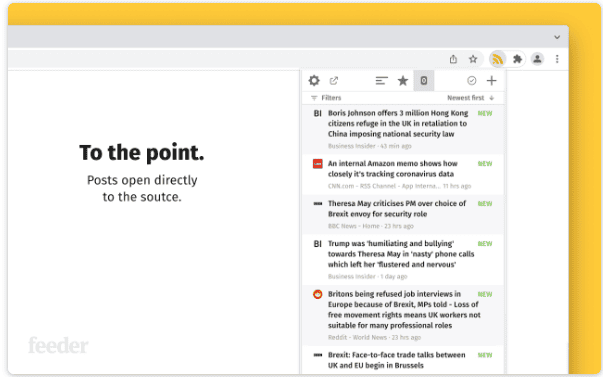Click NEW badge on Theresa May post
This screenshot has width=603, height=377.
tap(485, 204)
